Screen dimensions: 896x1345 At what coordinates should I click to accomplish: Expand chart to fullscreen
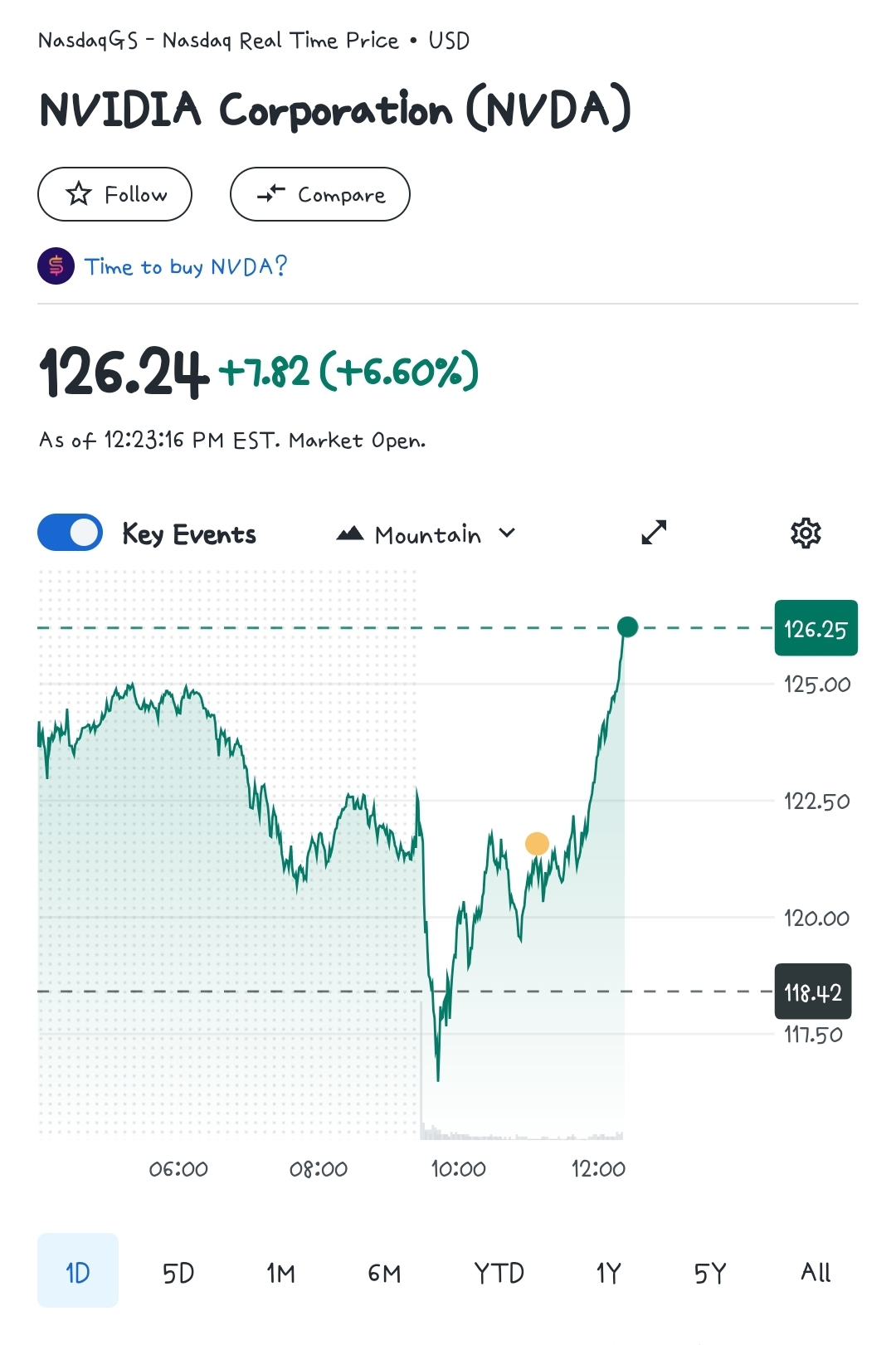coord(654,533)
